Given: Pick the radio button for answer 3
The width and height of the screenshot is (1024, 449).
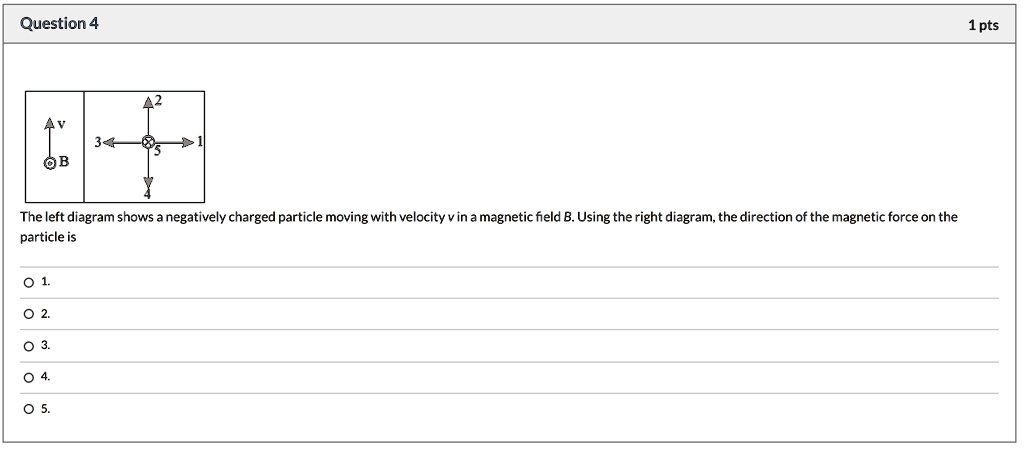Looking at the screenshot, I should (28, 347).
